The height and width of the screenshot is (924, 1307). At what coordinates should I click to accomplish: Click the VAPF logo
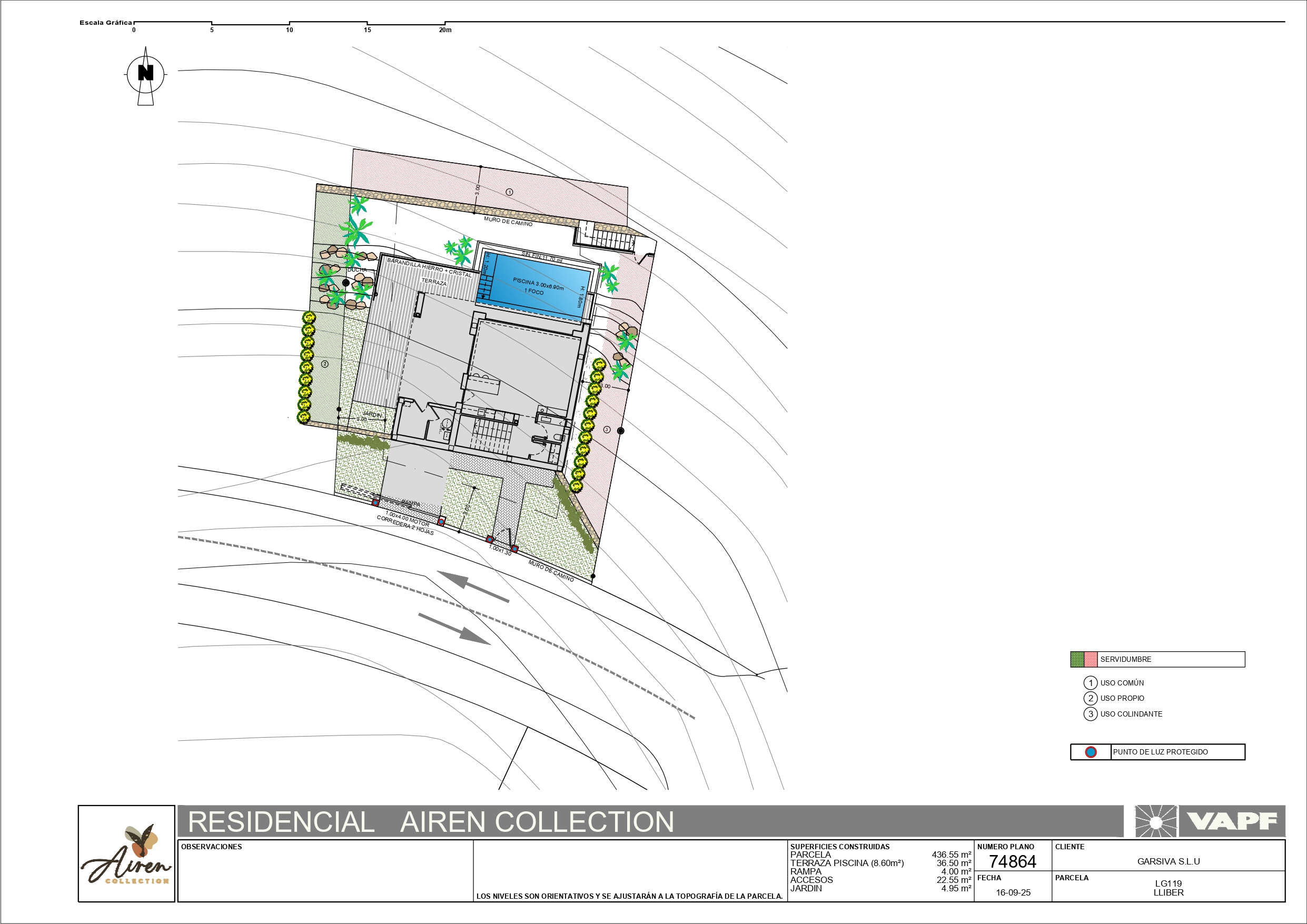1232,821
